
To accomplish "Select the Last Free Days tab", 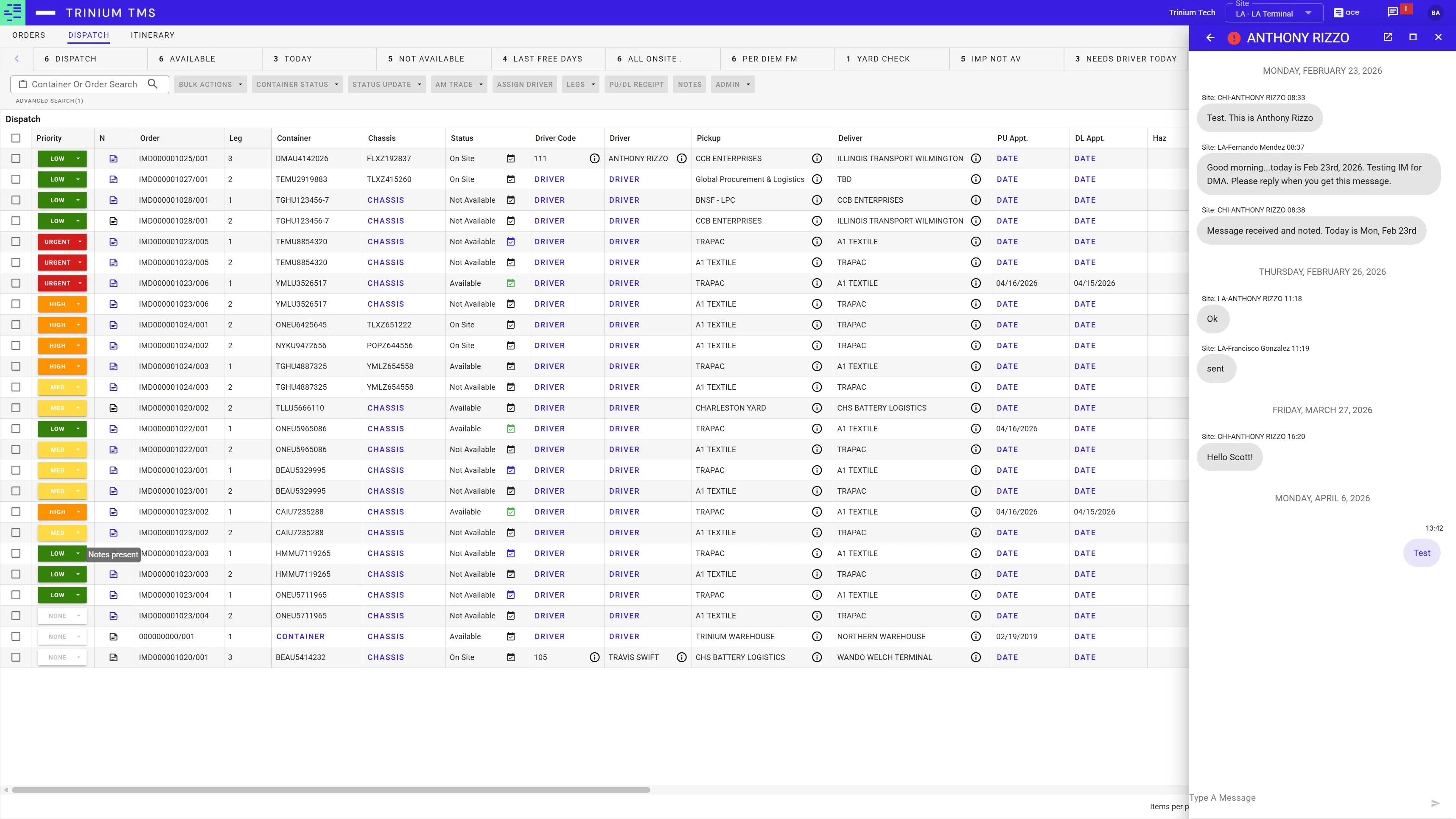I will coord(547,59).
